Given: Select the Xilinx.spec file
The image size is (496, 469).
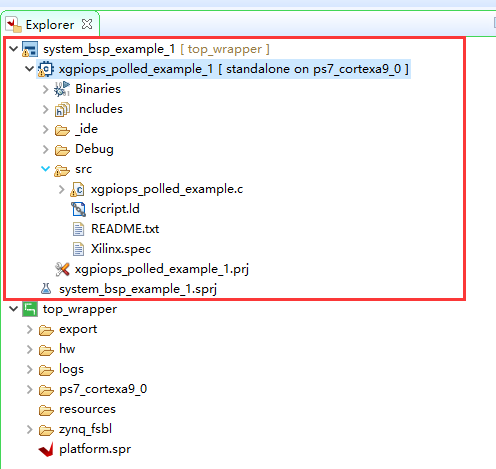Looking at the screenshot, I should pos(121,249).
